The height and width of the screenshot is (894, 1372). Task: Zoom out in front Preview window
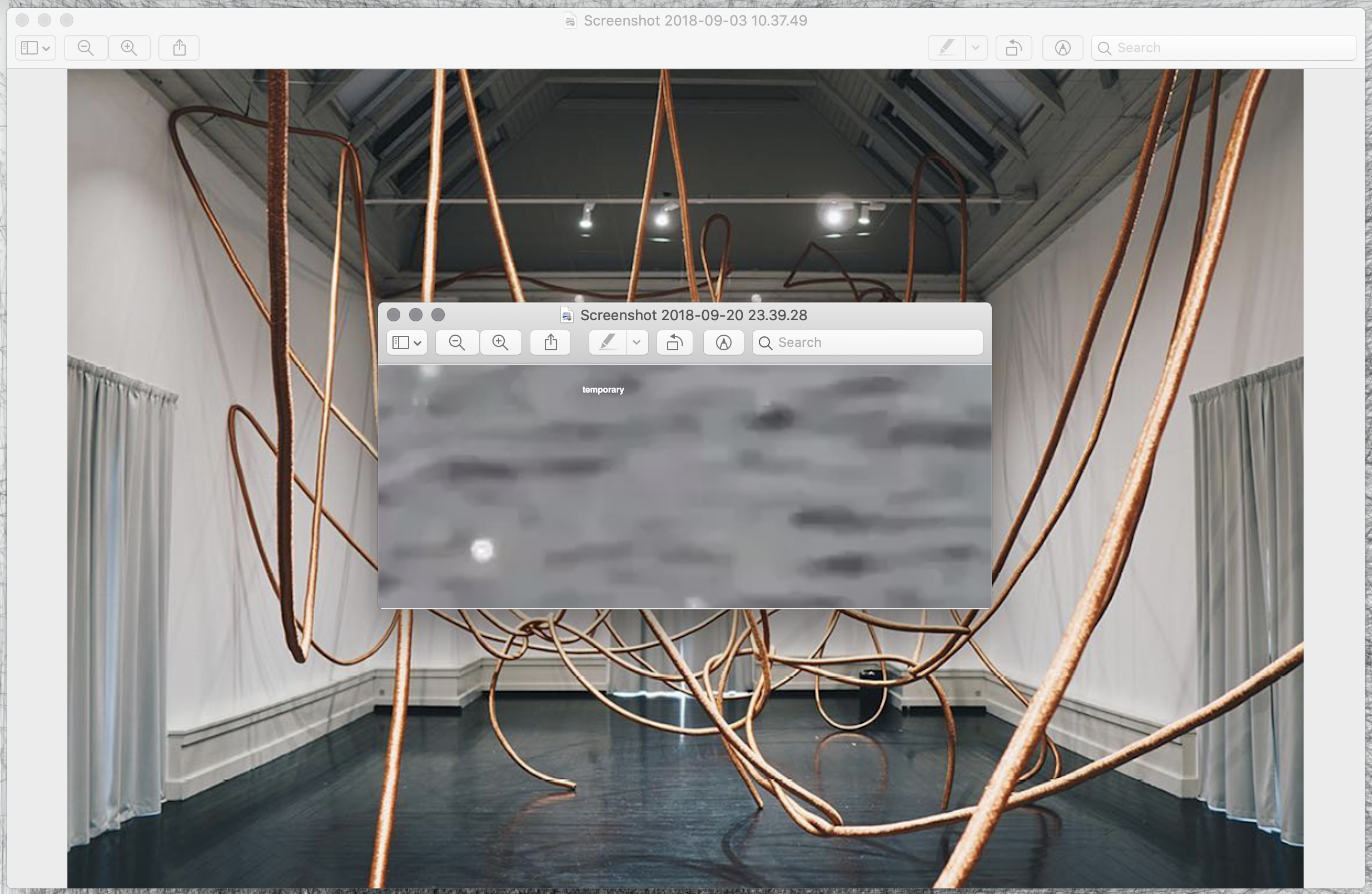click(x=456, y=342)
